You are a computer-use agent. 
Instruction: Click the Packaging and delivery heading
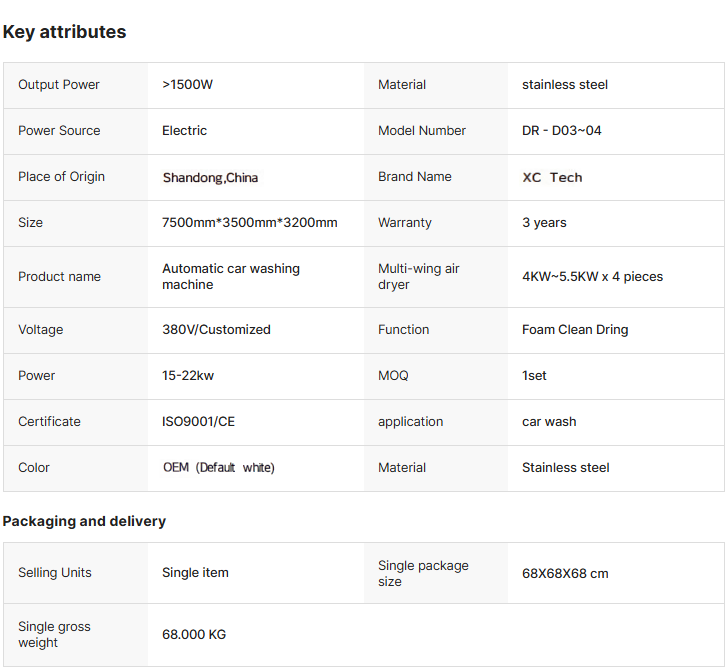[x=84, y=521]
